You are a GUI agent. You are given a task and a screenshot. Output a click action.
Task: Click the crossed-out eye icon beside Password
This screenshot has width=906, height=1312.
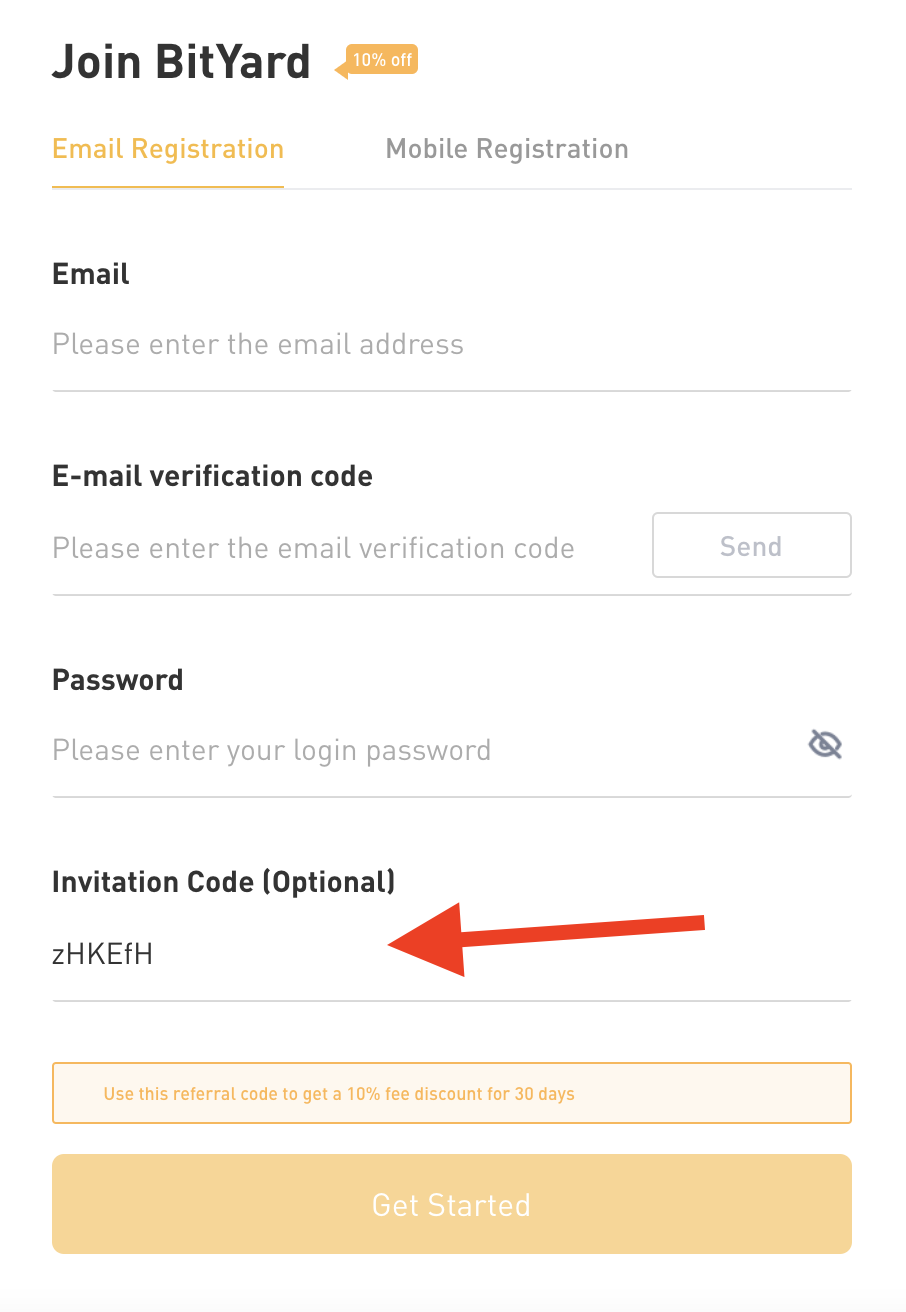tap(823, 744)
